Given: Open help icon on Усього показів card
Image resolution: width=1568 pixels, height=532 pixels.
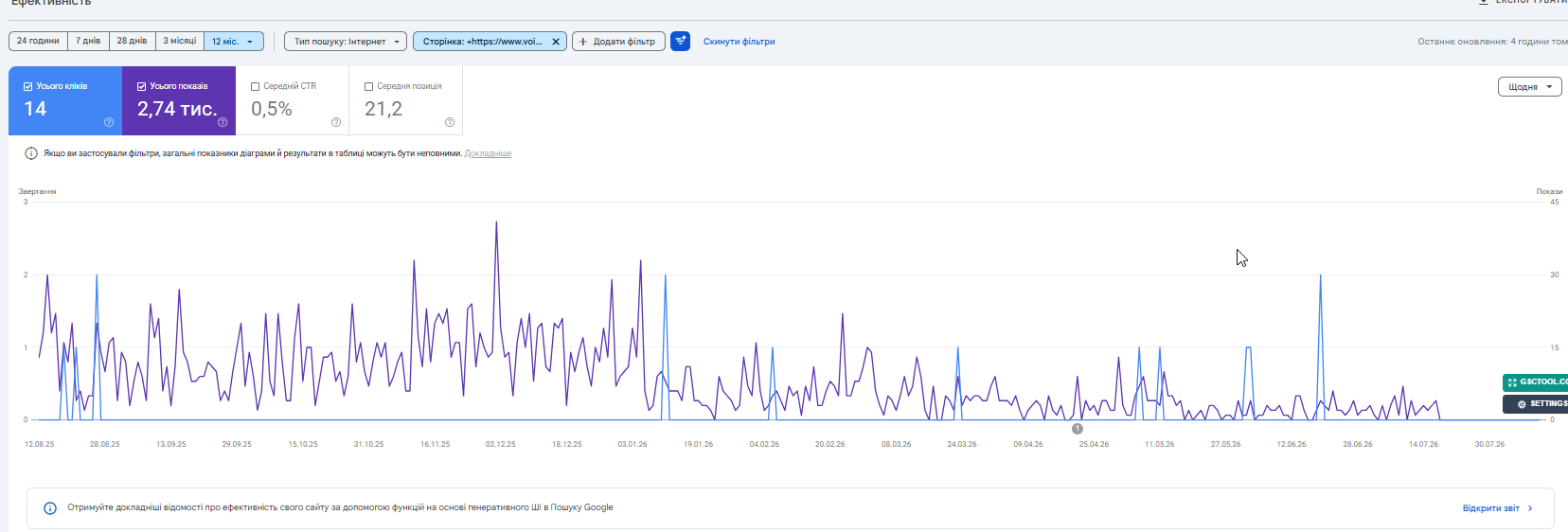Looking at the screenshot, I should point(223,122).
